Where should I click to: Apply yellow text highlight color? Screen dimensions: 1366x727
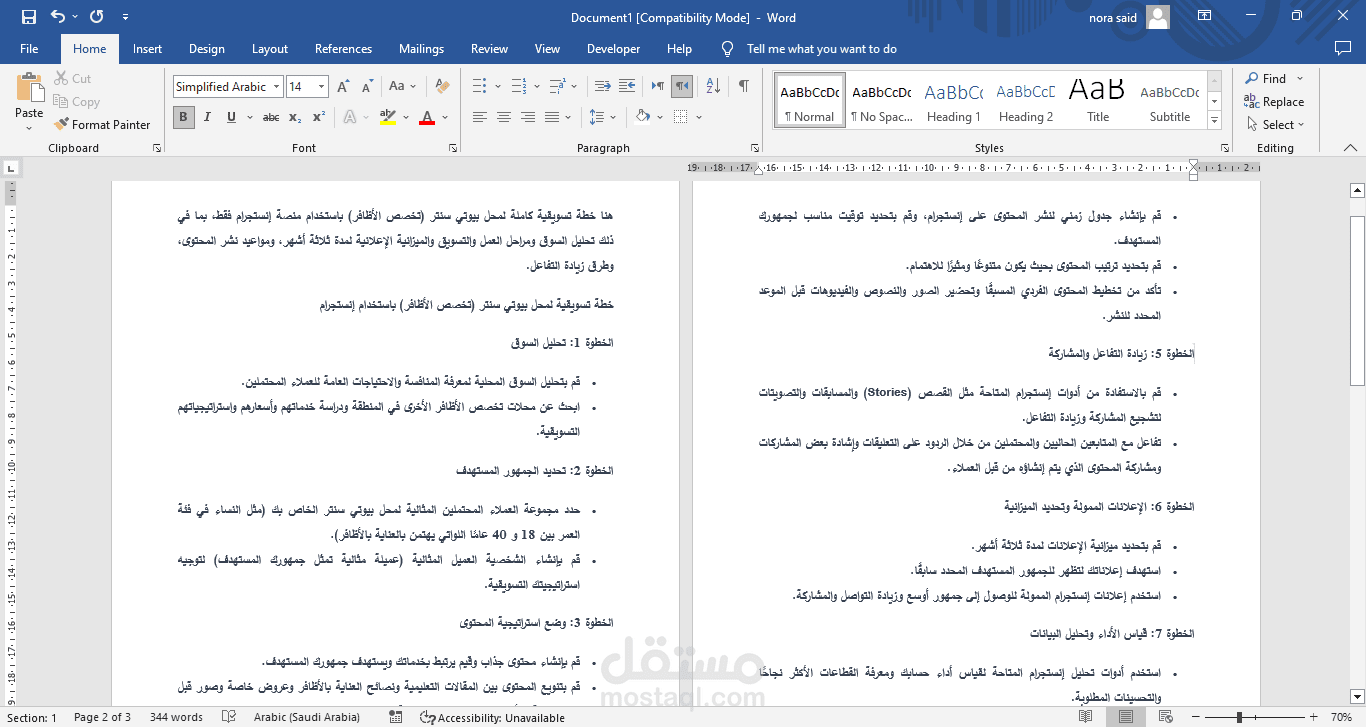click(387, 117)
